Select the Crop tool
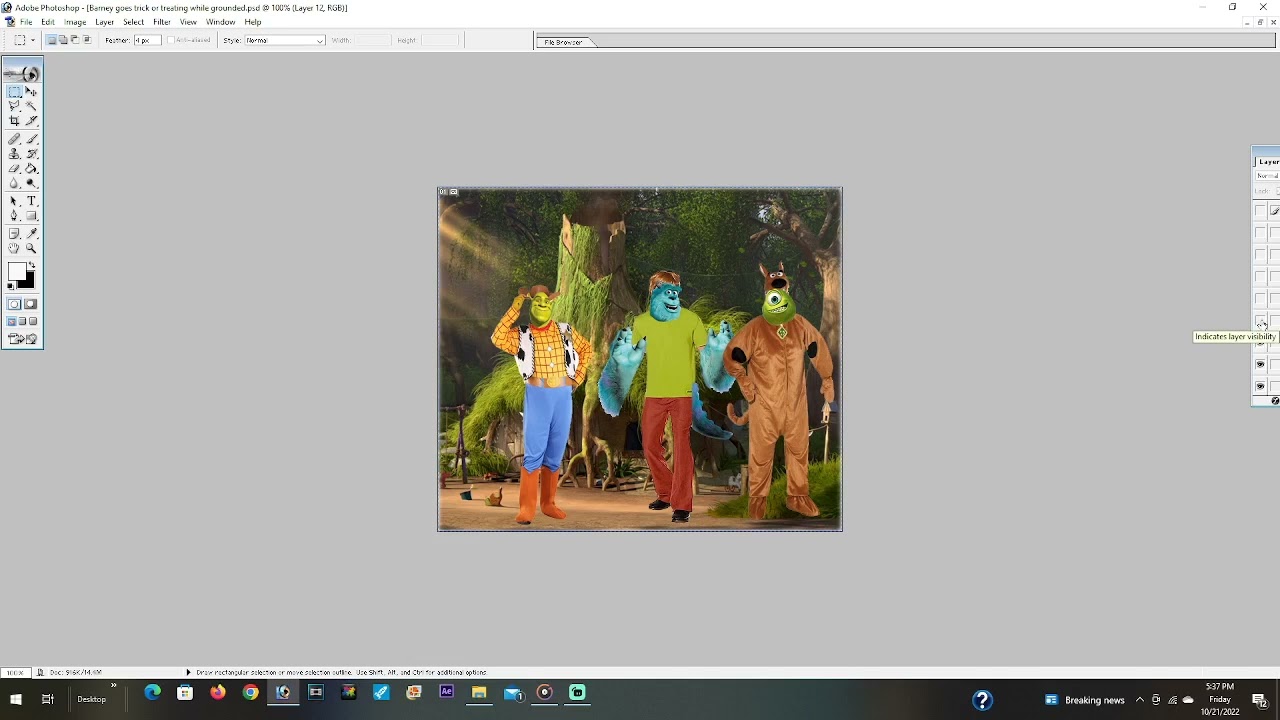This screenshot has width=1280, height=720. pos(15,120)
